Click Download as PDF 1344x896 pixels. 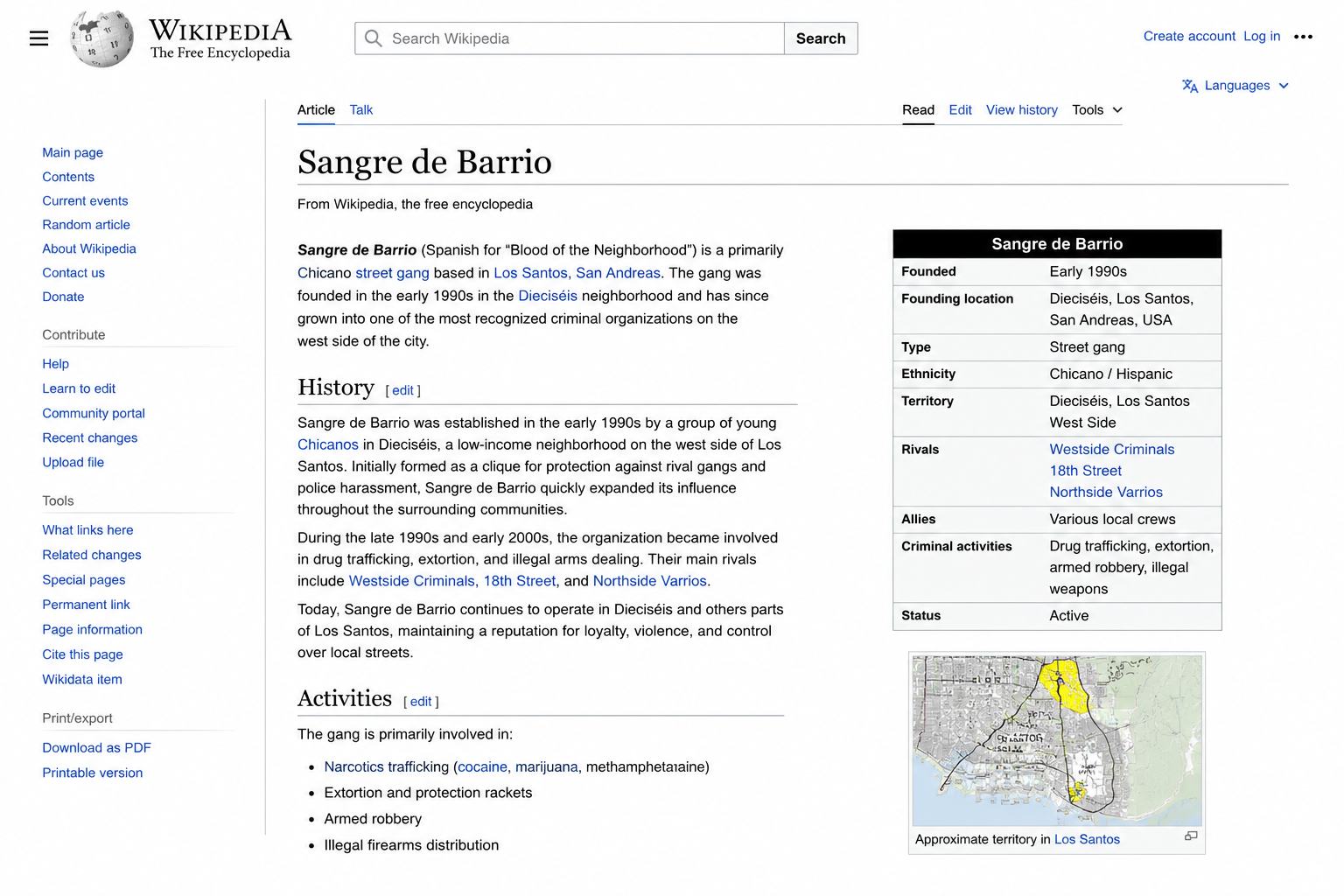click(96, 748)
